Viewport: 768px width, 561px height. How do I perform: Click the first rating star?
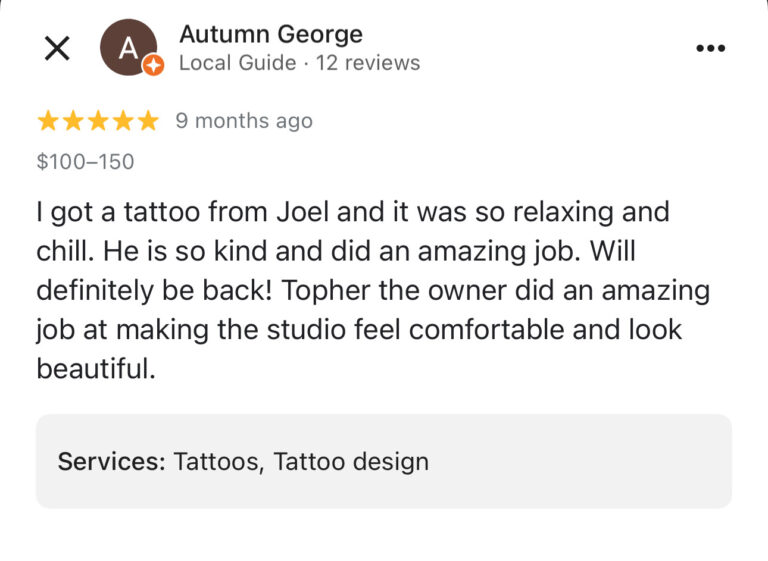tap(48, 121)
